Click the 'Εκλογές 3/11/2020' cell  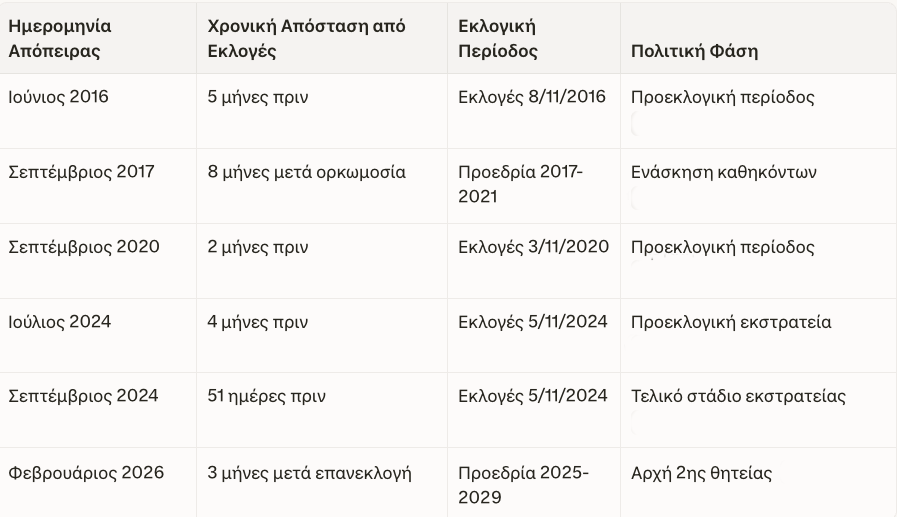click(533, 247)
